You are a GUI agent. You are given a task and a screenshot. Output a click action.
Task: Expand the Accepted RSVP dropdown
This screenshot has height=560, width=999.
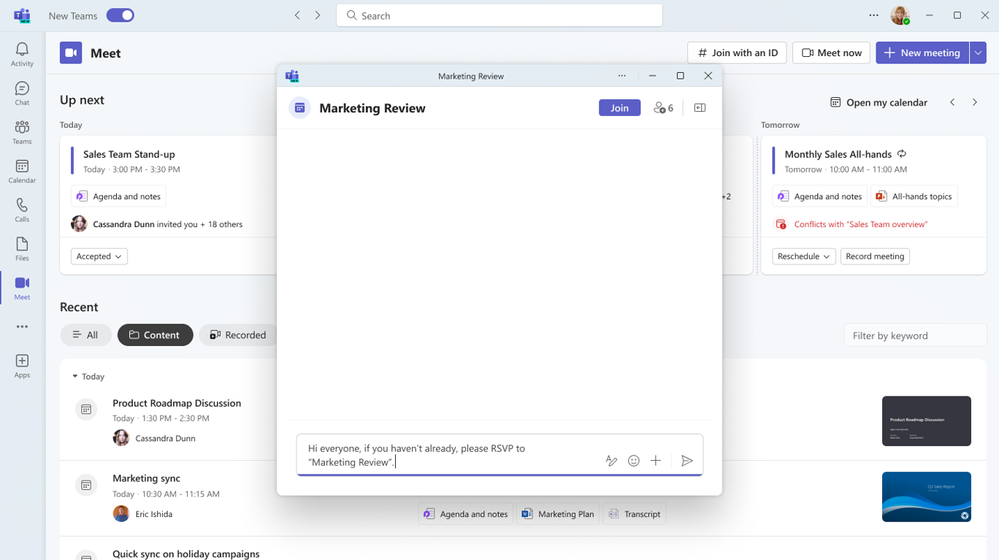(x=99, y=256)
